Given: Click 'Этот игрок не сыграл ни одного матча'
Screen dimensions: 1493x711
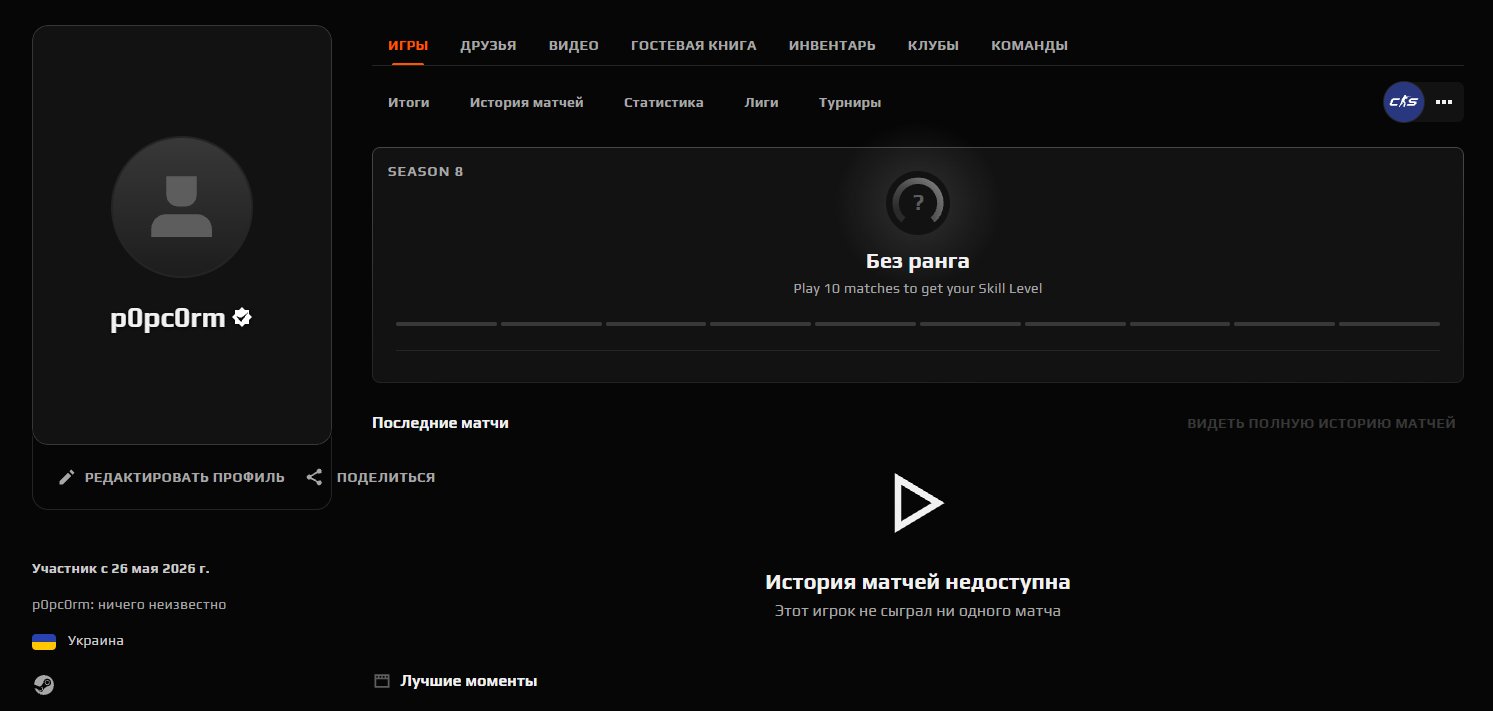Looking at the screenshot, I should (918, 611).
